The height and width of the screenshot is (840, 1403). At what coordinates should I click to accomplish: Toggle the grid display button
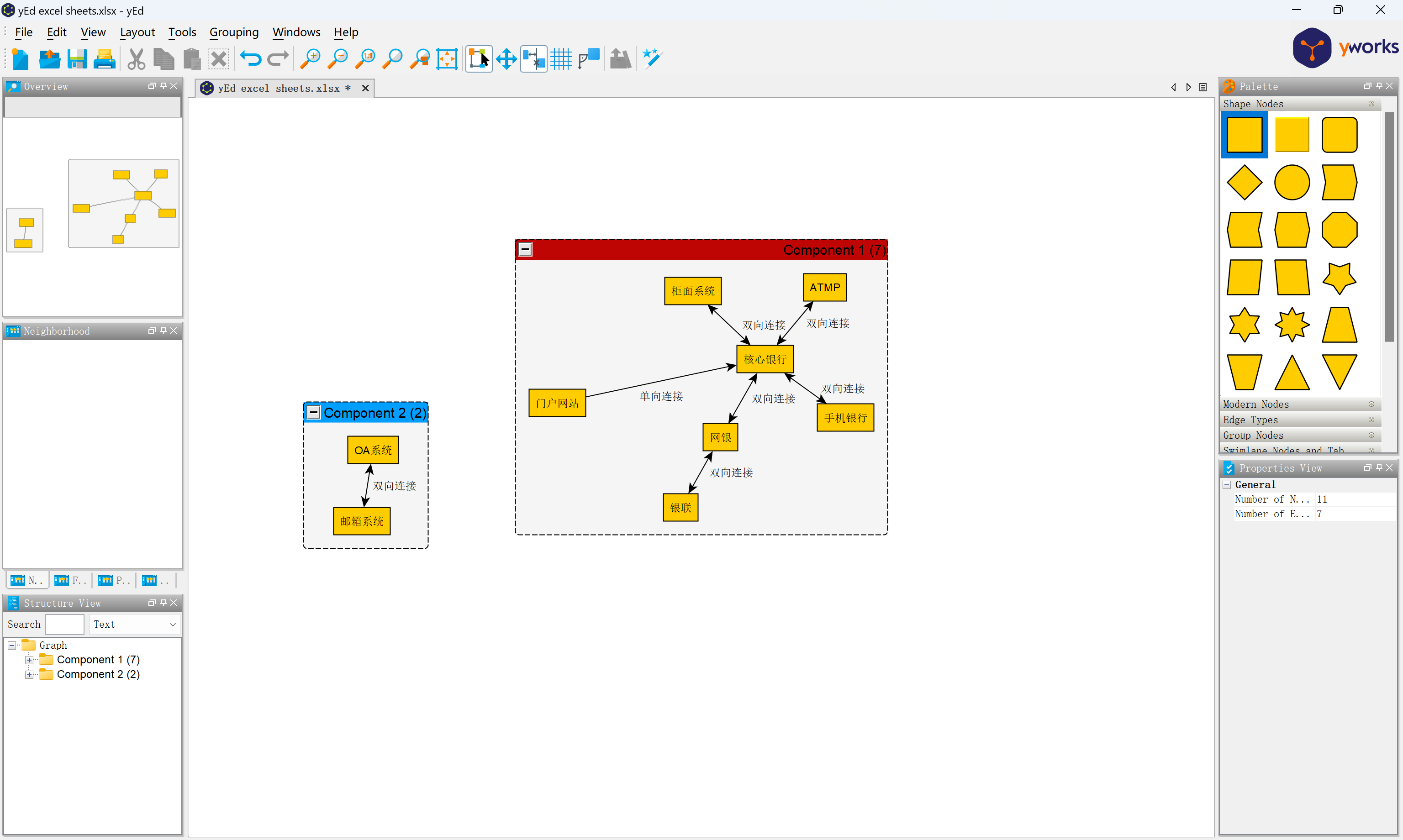coord(561,59)
